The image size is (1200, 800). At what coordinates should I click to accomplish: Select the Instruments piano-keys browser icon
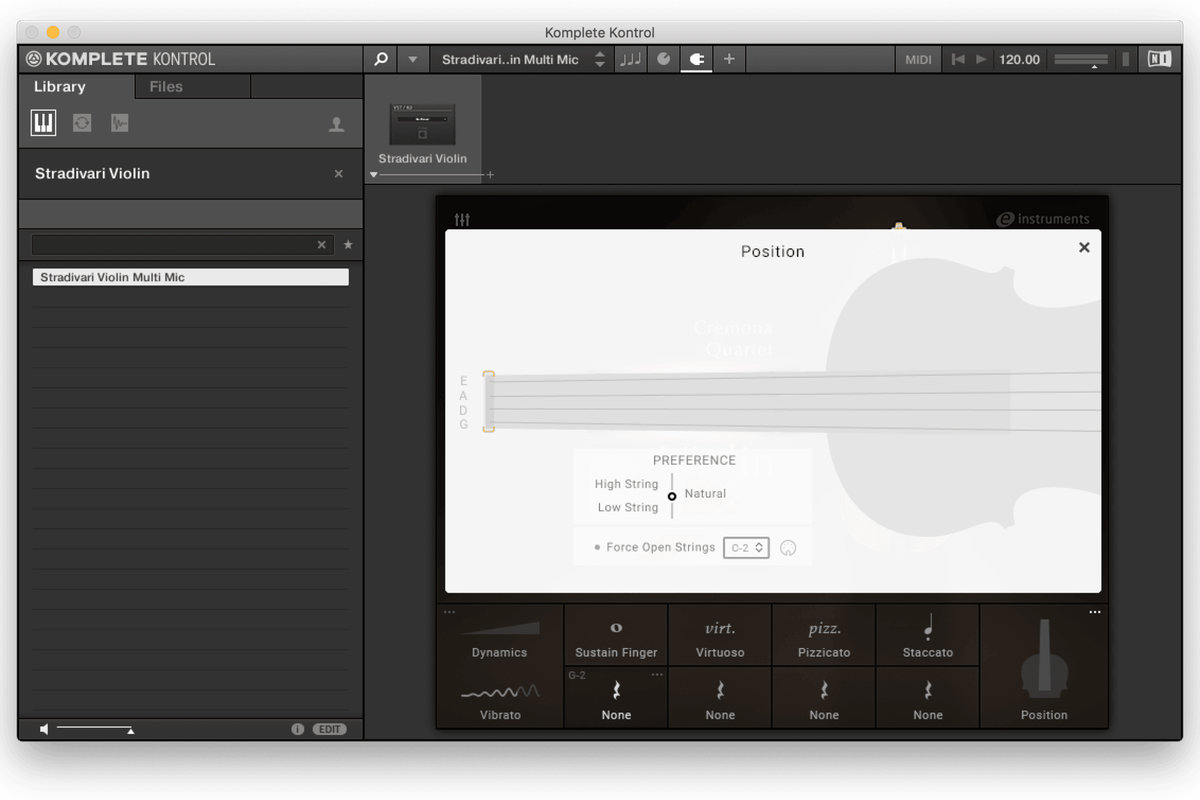click(44, 123)
